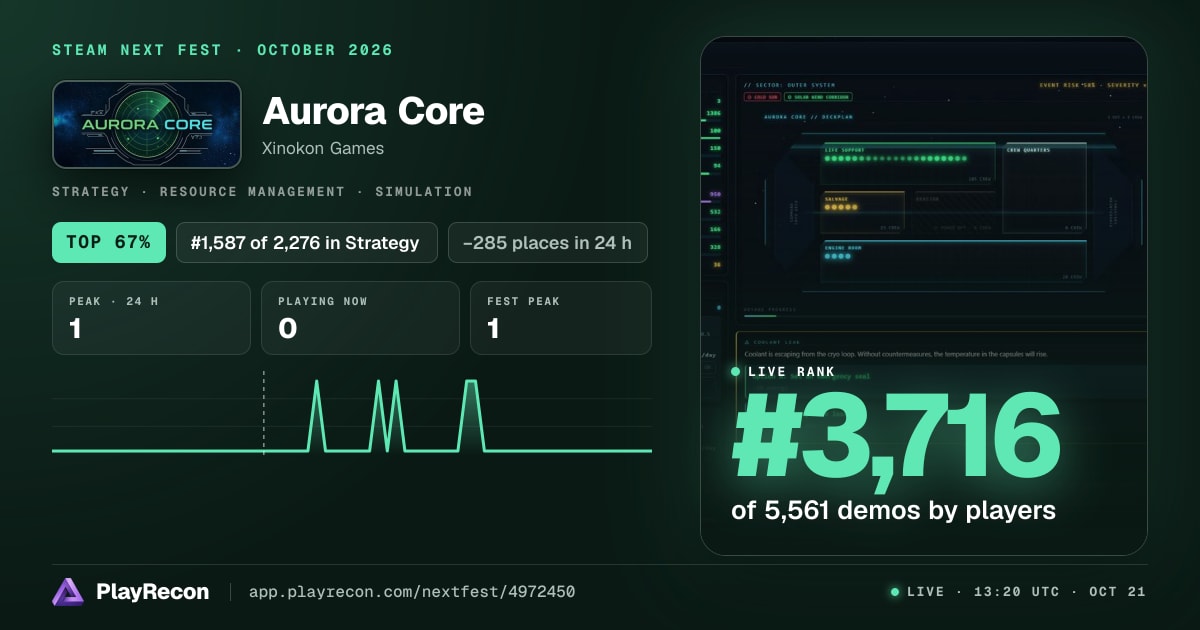Click the PlayRecon purple triangle logo
Viewport: 1200px width, 630px height.
68,592
